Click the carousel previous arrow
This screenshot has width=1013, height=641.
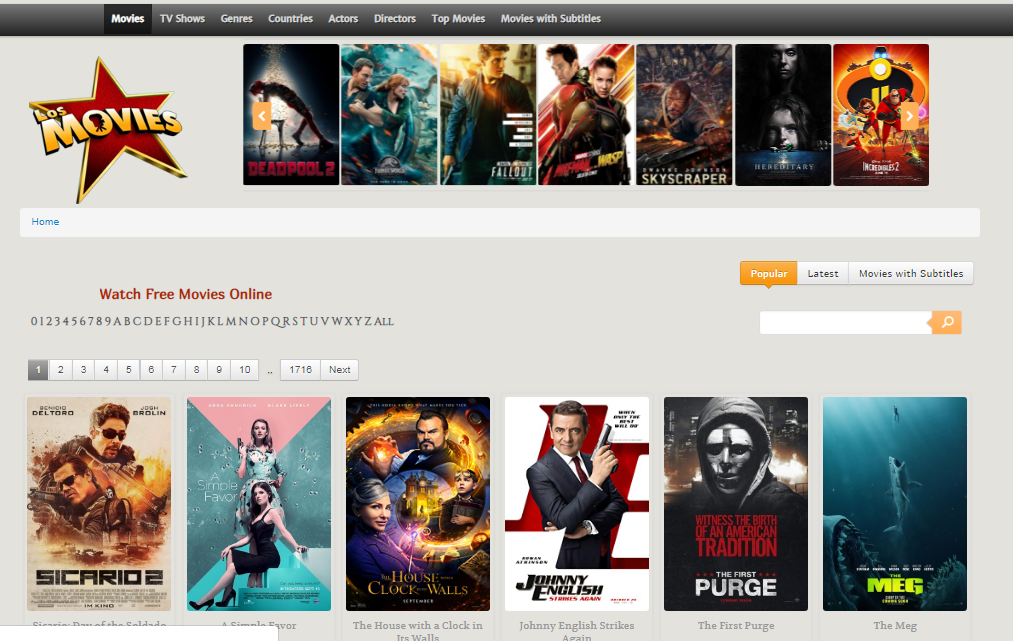pos(262,116)
